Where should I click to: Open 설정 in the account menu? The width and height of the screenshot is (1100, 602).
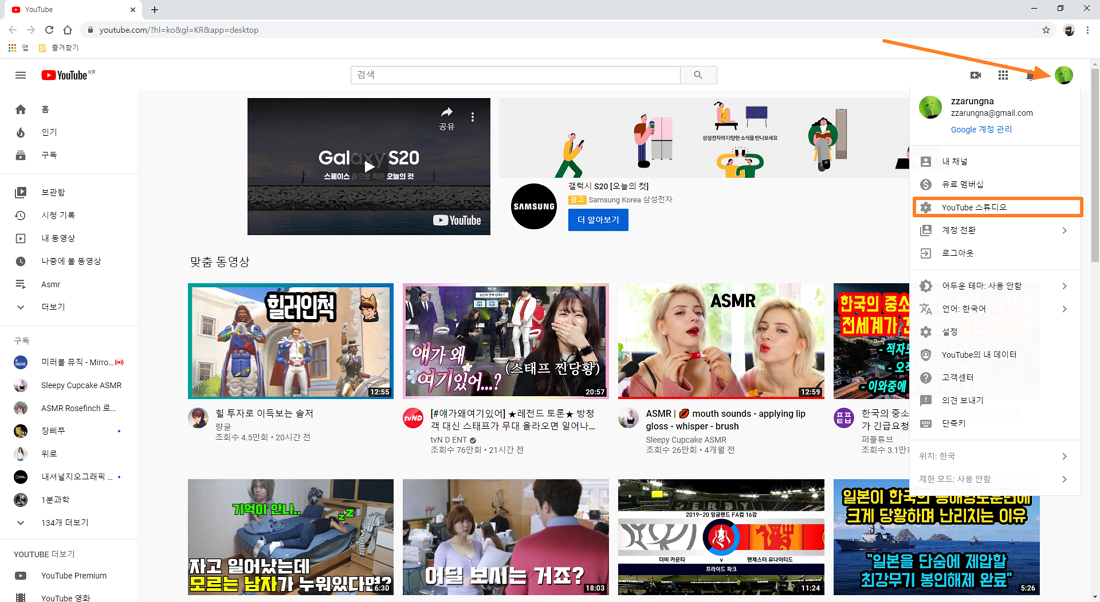994,332
